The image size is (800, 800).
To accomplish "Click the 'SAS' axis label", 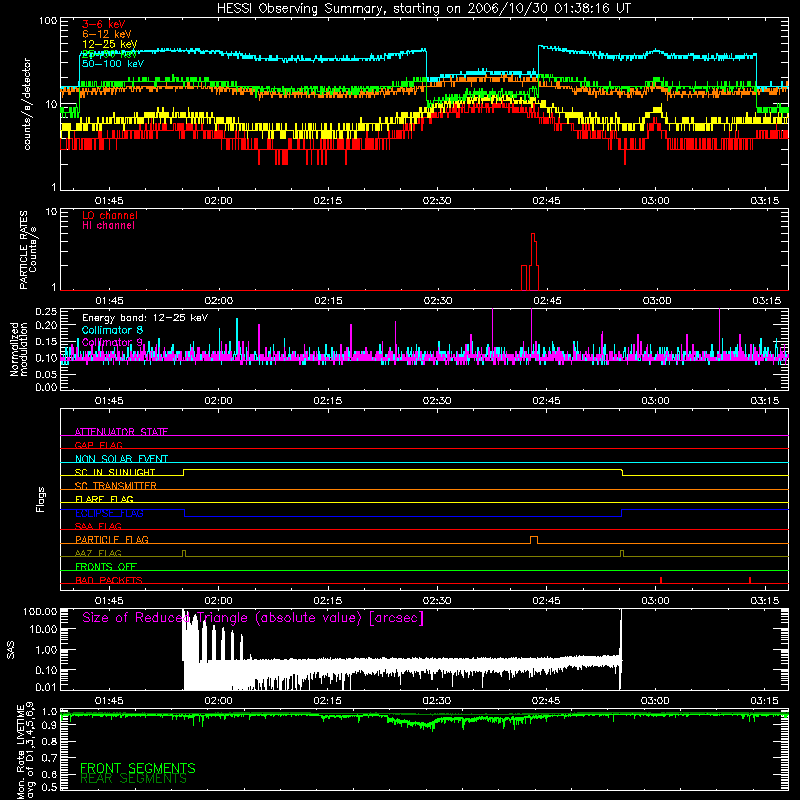I will tap(11, 649).
